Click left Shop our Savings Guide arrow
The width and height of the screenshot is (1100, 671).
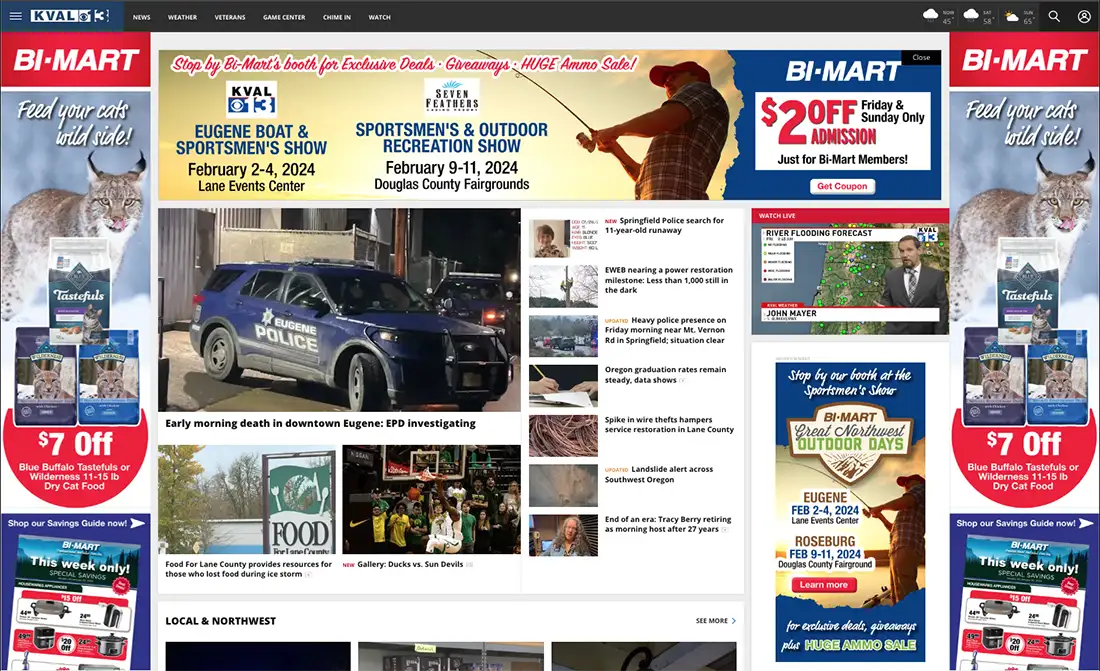pyautogui.click(x=138, y=523)
